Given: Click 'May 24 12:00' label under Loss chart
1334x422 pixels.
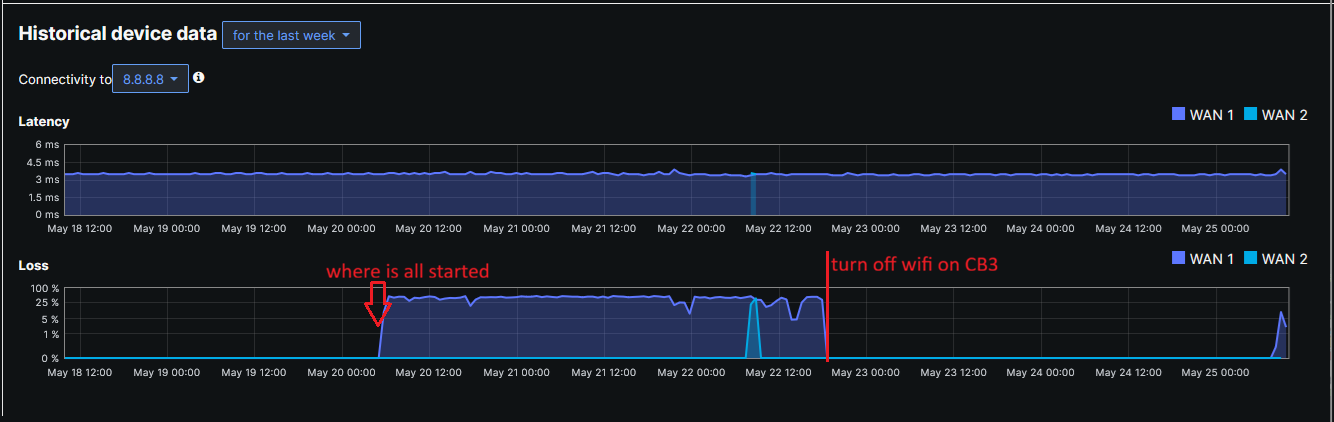Looking at the screenshot, I should click(x=1126, y=372).
